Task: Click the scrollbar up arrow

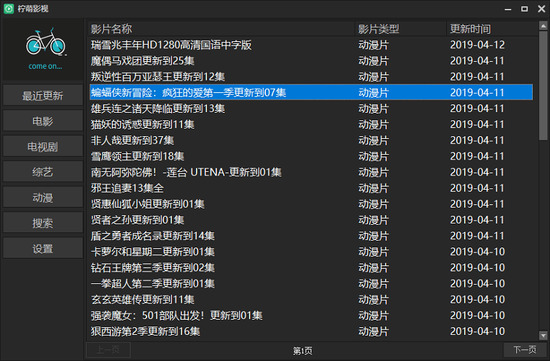Action: point(543,26)
